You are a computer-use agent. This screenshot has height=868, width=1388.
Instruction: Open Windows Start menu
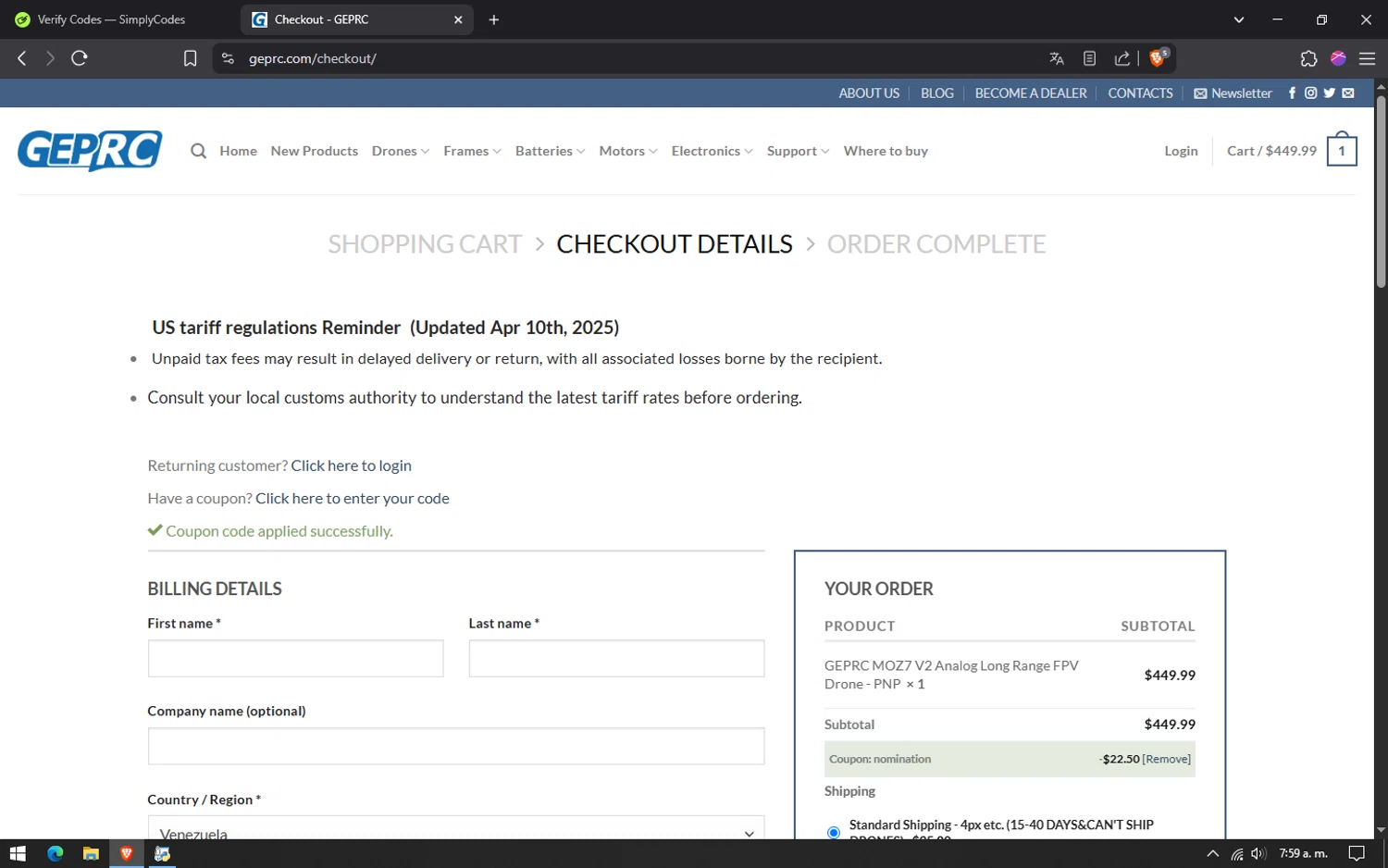(x=18, y=853)
